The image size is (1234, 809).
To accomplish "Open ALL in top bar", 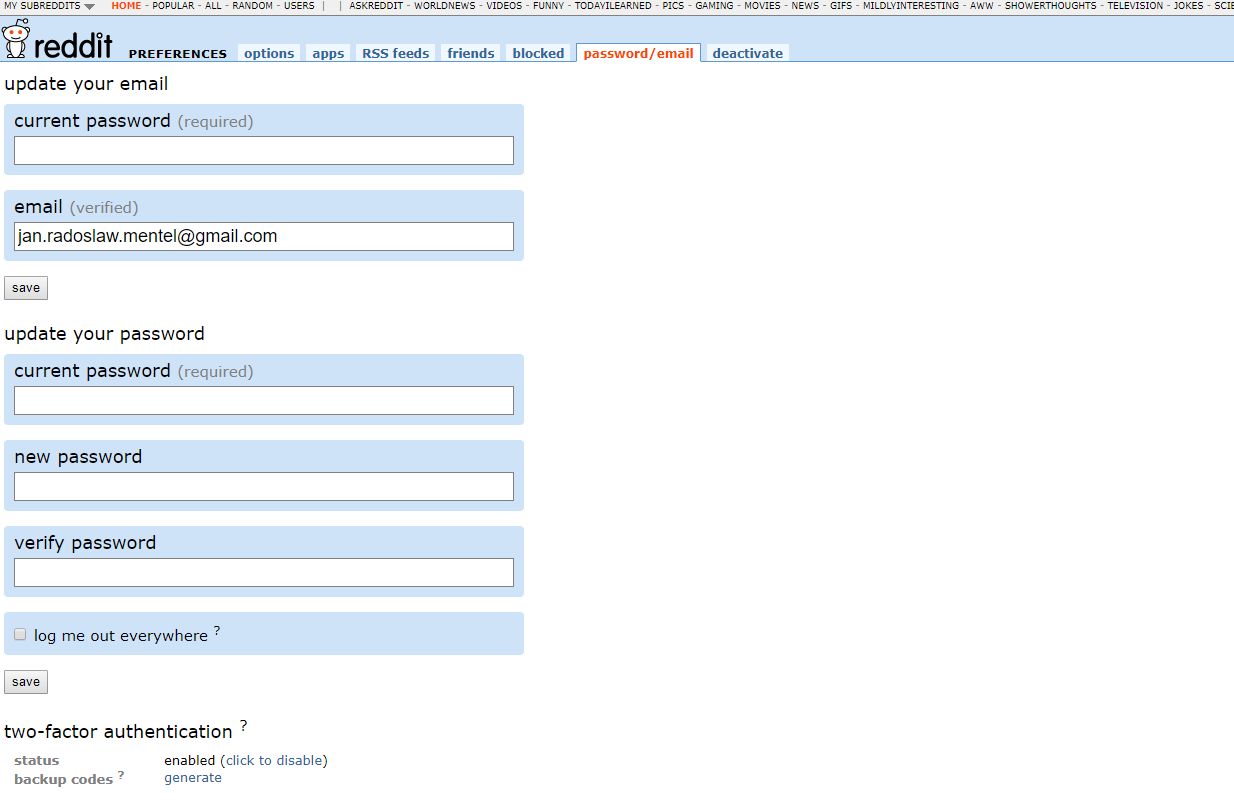I will [x=213, y=6].
